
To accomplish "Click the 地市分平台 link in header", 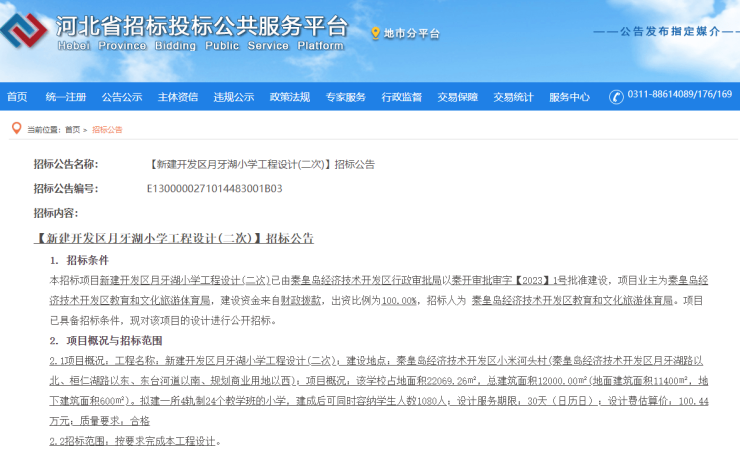I will click(x=412, y=33).
